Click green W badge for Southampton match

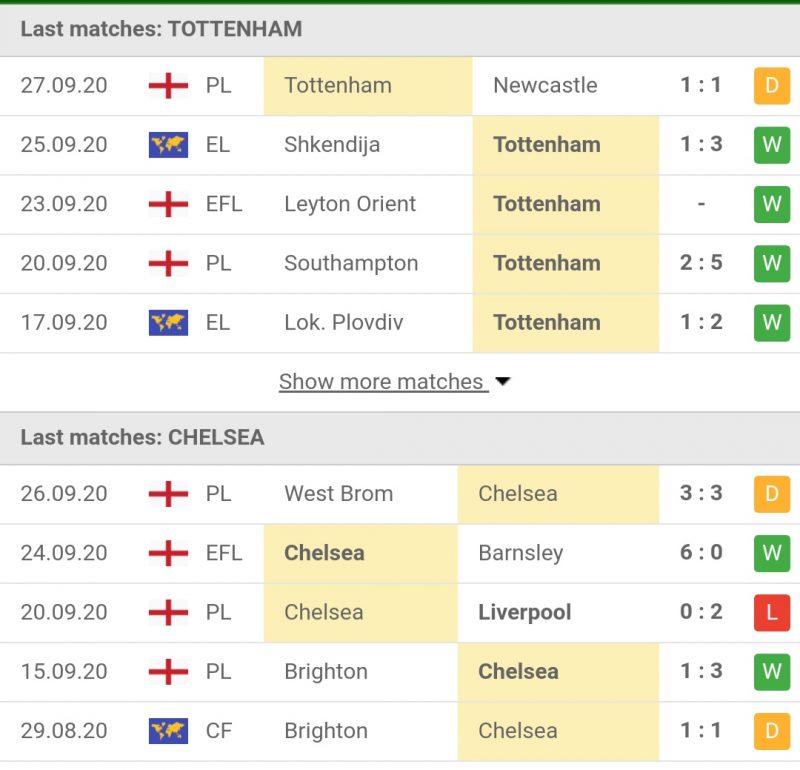pyautogui.click(x=771, y=263)
